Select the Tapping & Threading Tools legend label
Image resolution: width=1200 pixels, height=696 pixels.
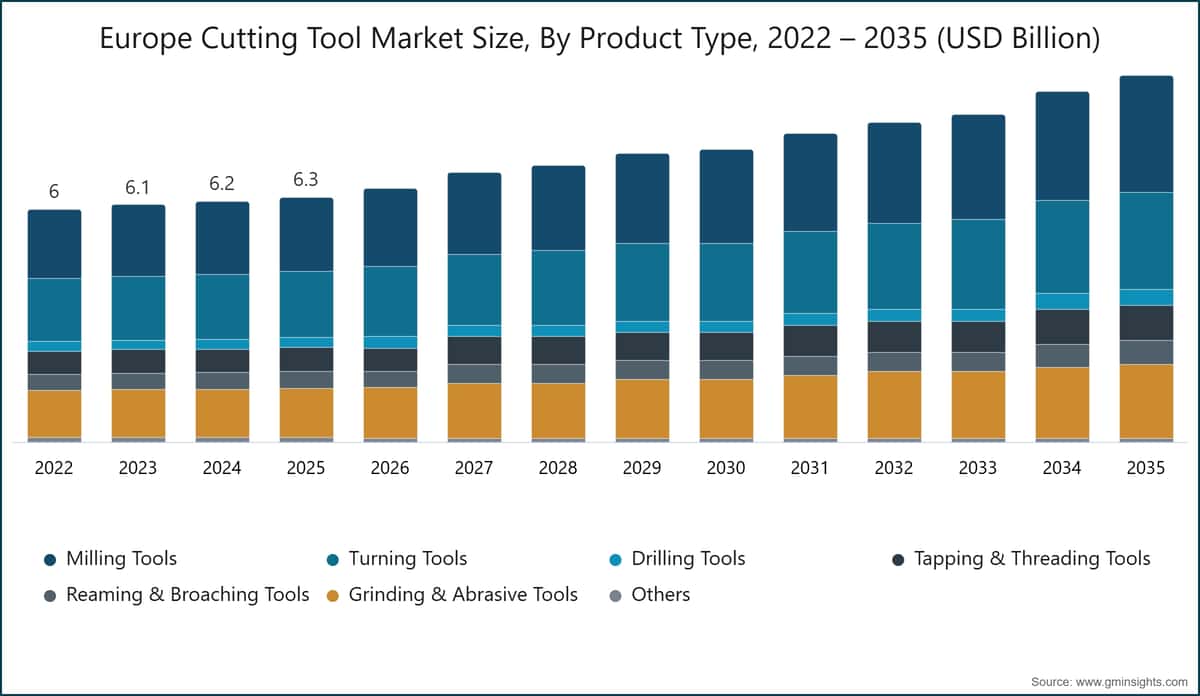point(1032,559)
